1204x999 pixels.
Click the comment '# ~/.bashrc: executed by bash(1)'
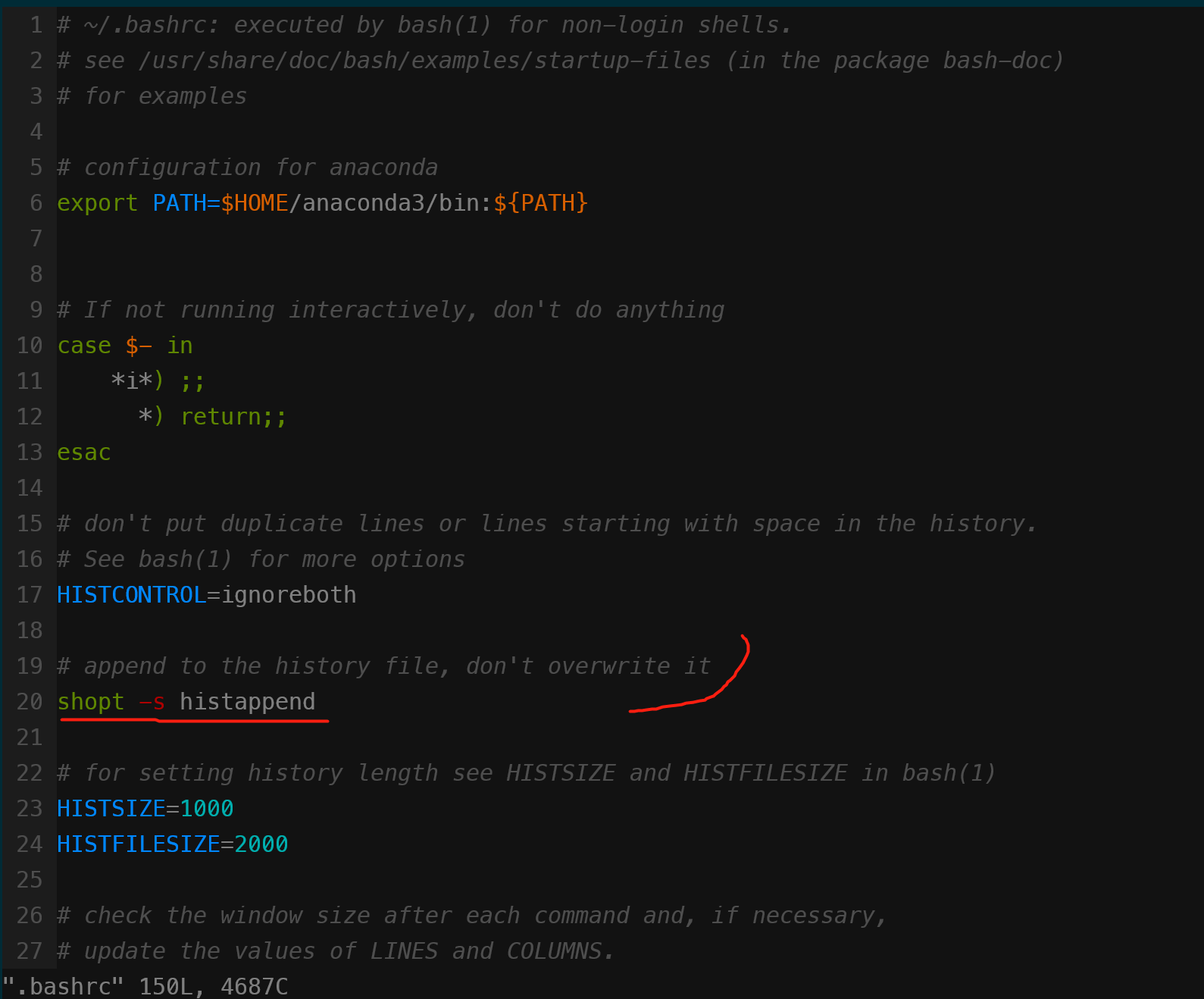(274, 25)
